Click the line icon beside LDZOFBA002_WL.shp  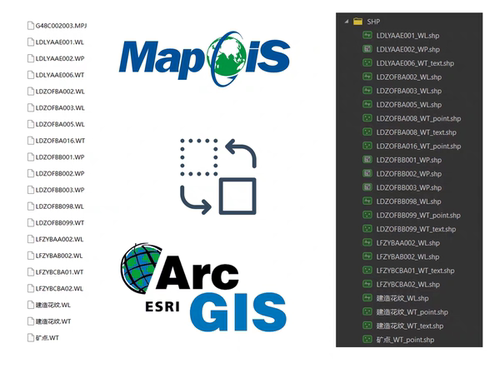pos(367,77)
